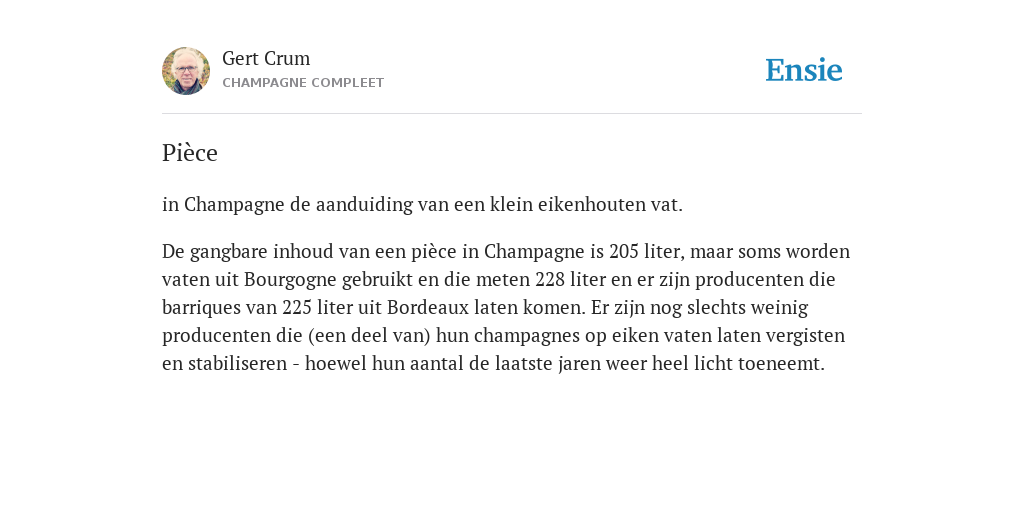Click Gert Crum's round profile photo

coord(186,71)
